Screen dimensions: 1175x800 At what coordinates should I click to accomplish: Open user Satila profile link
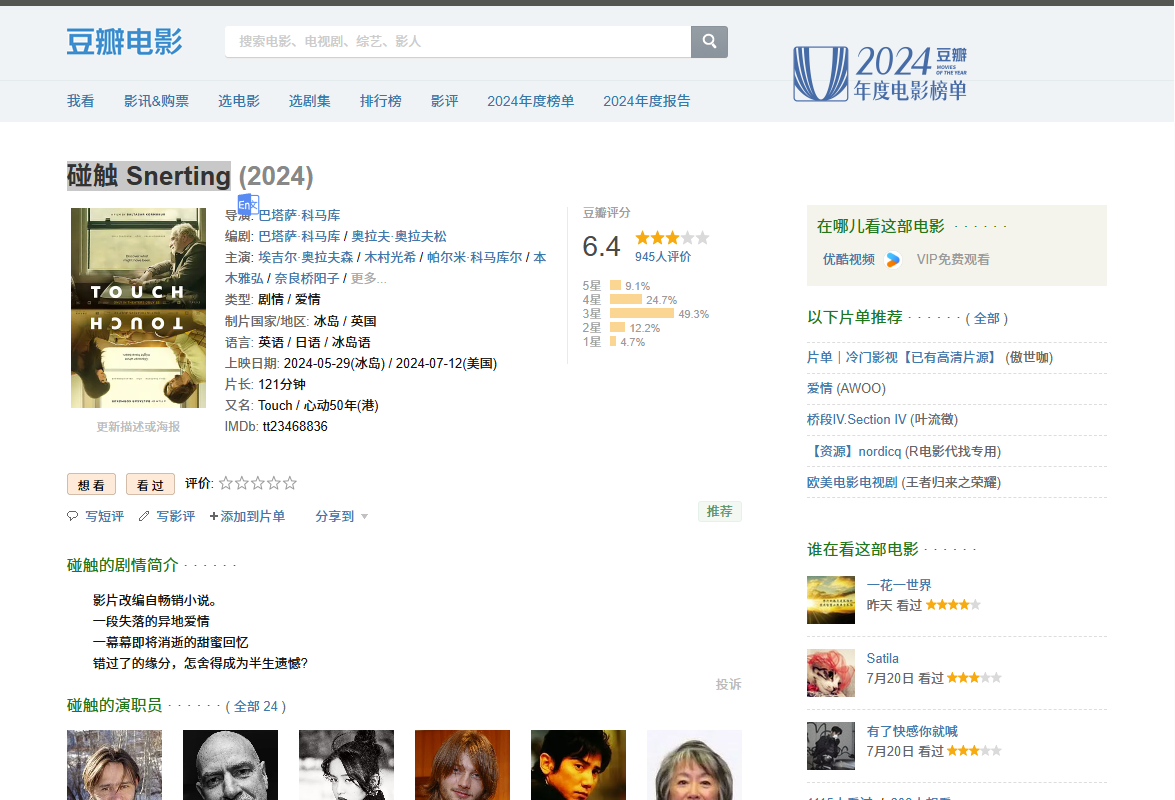pos(883,658)
